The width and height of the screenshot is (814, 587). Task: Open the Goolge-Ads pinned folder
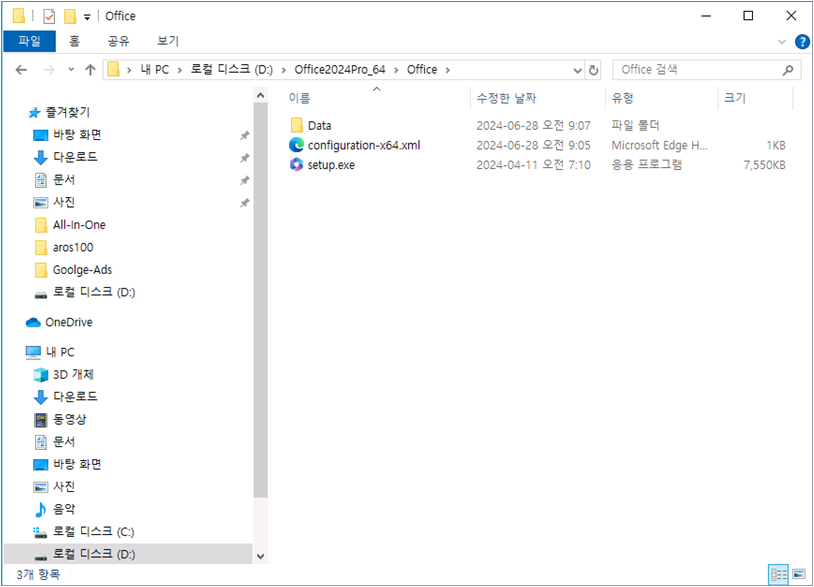point(73,270)
